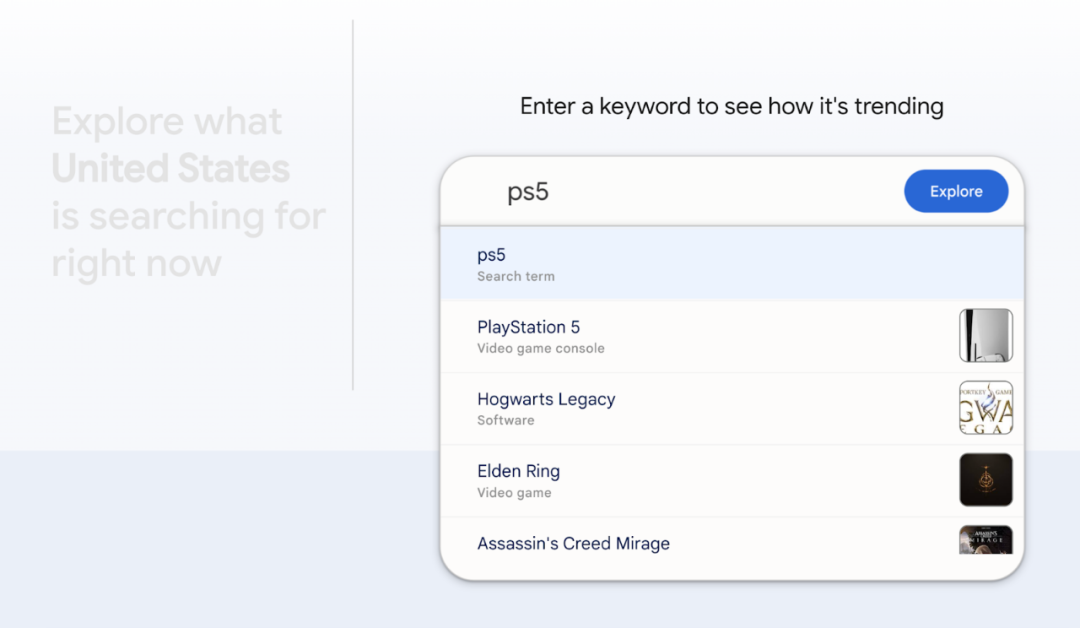This screenshot has height=628, width=1080.
Task: Click the 'Video game console' subtitle
Action: [x=540, y=349]
